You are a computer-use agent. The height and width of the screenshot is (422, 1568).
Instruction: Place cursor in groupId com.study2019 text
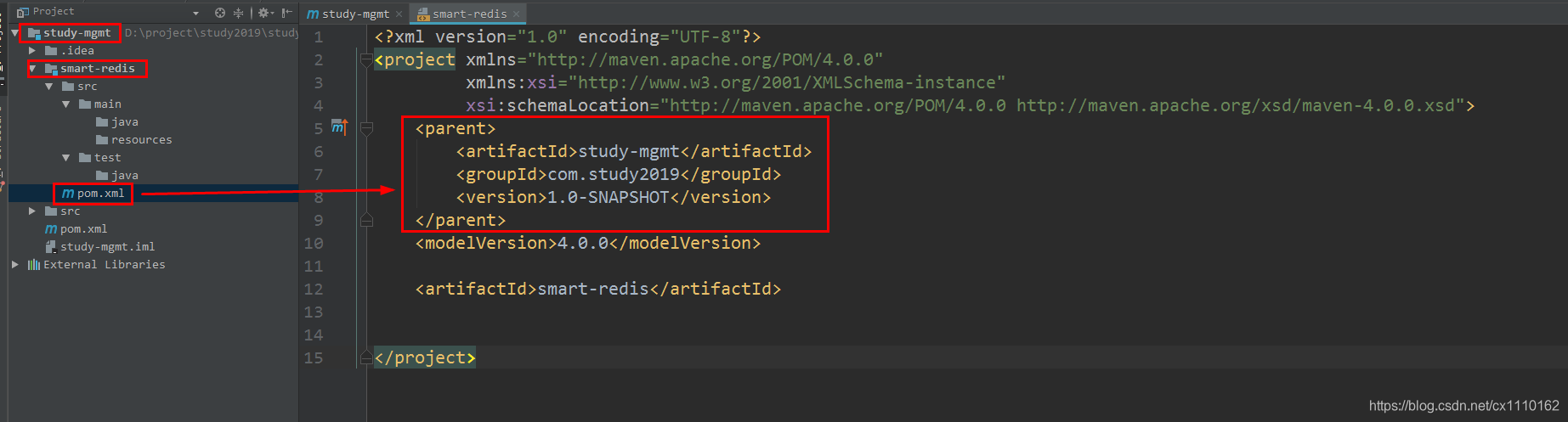click(x=614, y=174)
